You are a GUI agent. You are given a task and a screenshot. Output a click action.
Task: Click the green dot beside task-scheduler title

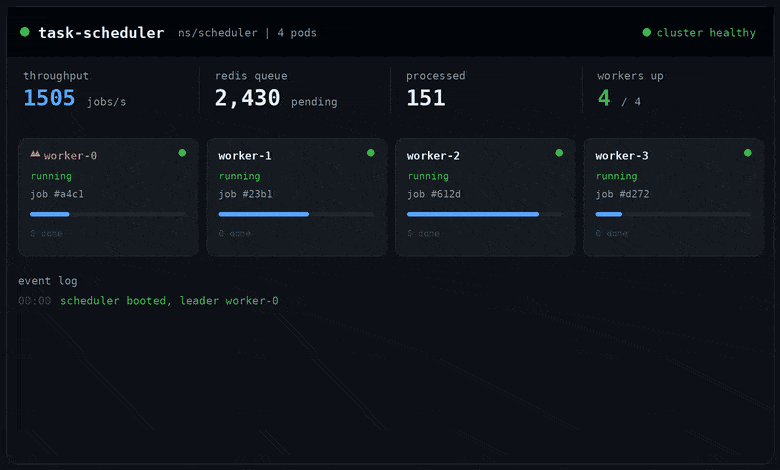[24, 32]
